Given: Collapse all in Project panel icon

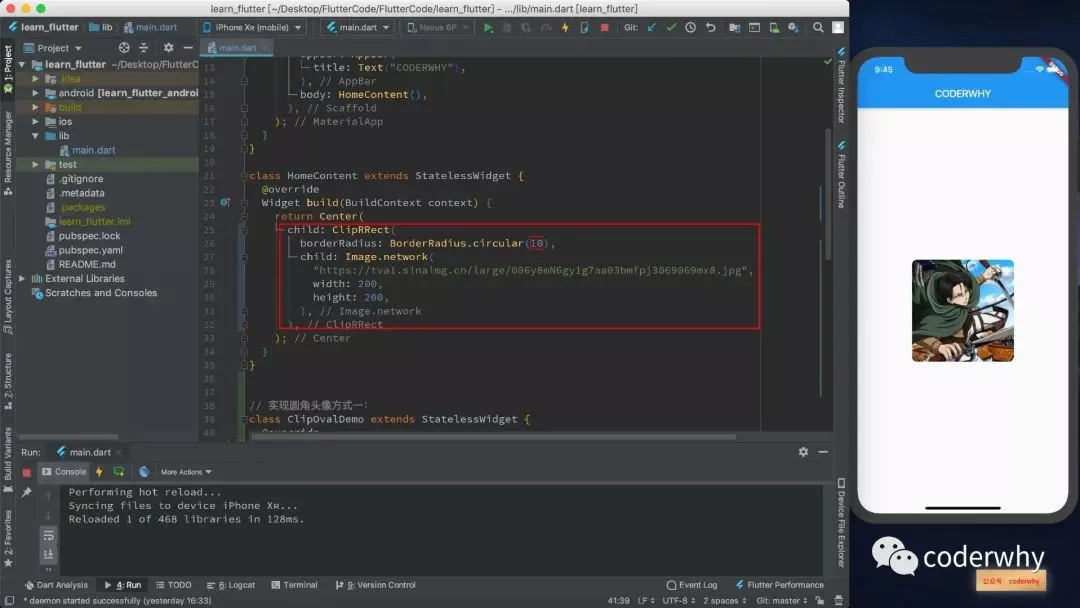Looking at the screenshot, I should coord(143,48).
